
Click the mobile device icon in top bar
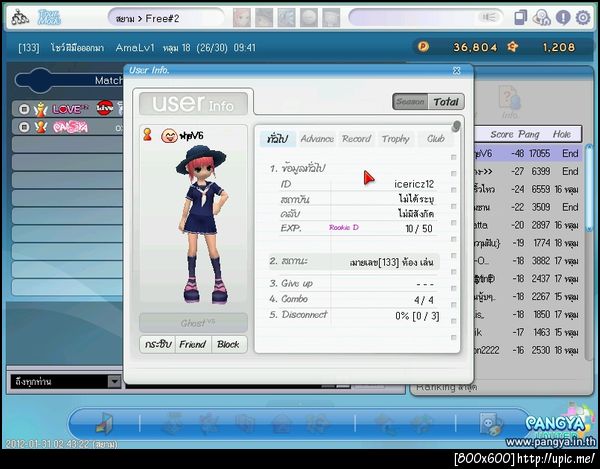coord(520,18)
